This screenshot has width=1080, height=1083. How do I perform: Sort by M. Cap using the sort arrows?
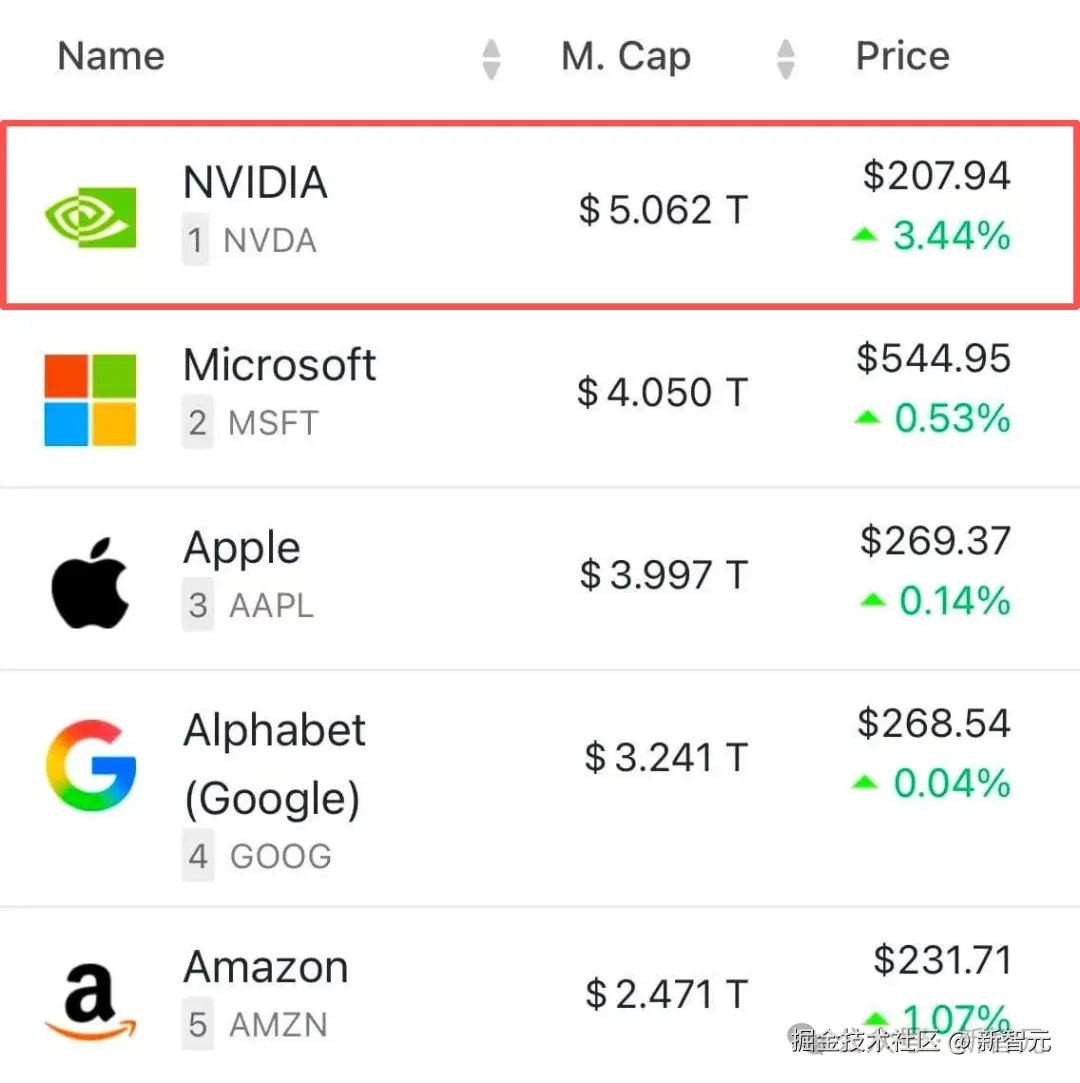coord(786,58)
